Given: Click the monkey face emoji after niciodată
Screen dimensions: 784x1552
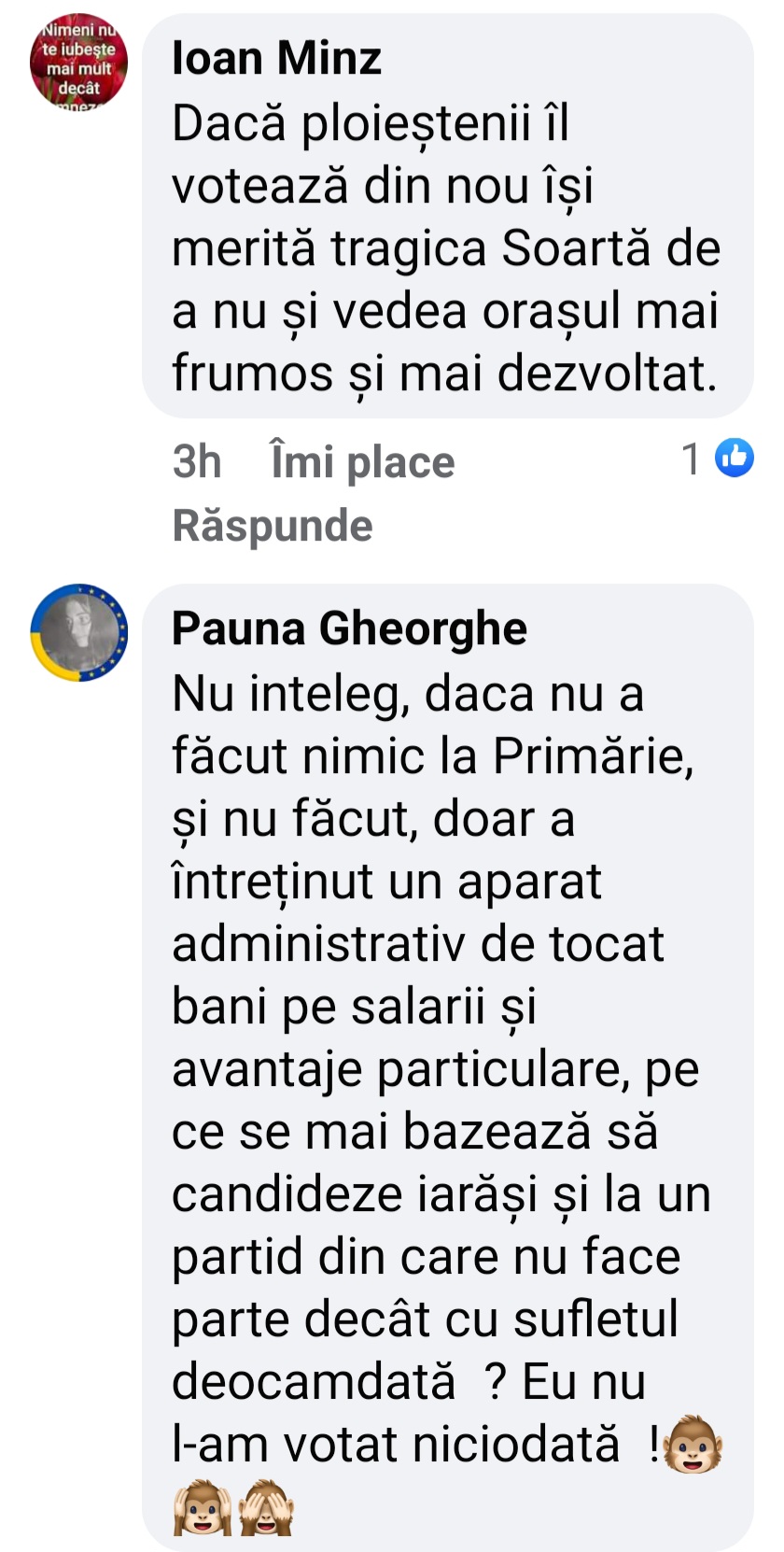Looking at the screenshot, I should (693, 1444).
